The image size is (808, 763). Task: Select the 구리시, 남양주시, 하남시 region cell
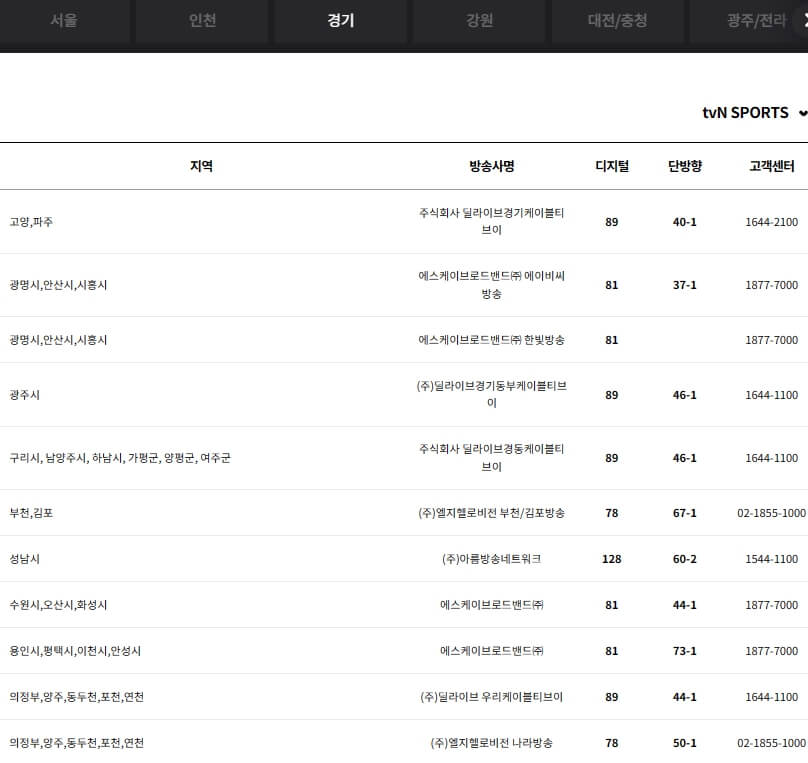(x=120, y=458)
